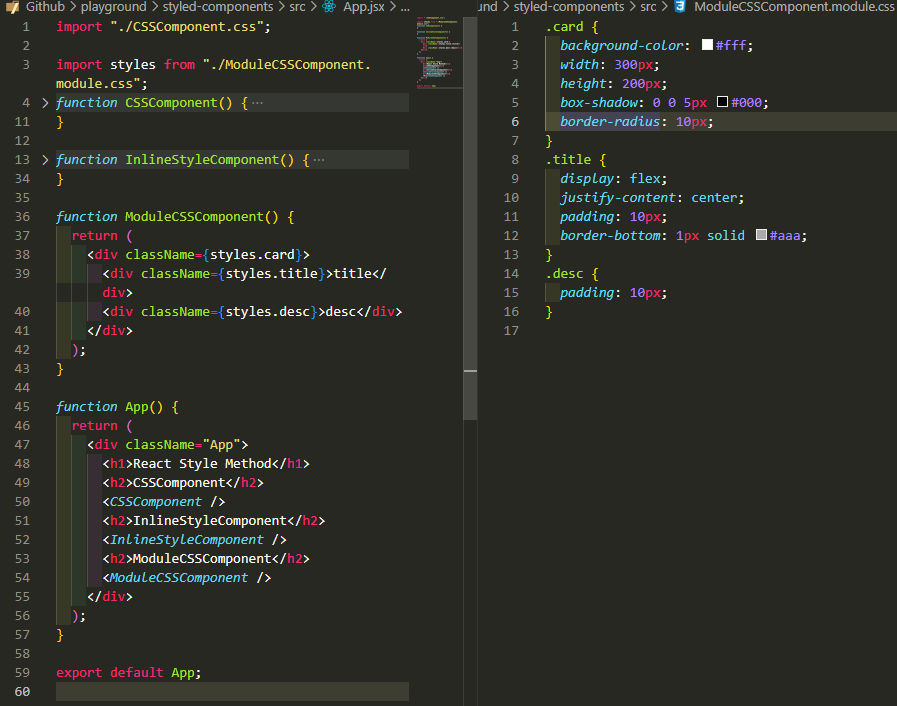Click line number 59 in App.jsx gutter
Screen dimensions: 897x706
22,673
